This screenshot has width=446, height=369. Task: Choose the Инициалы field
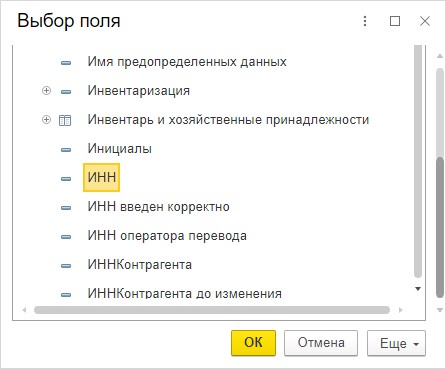click(x=120, y=148)
